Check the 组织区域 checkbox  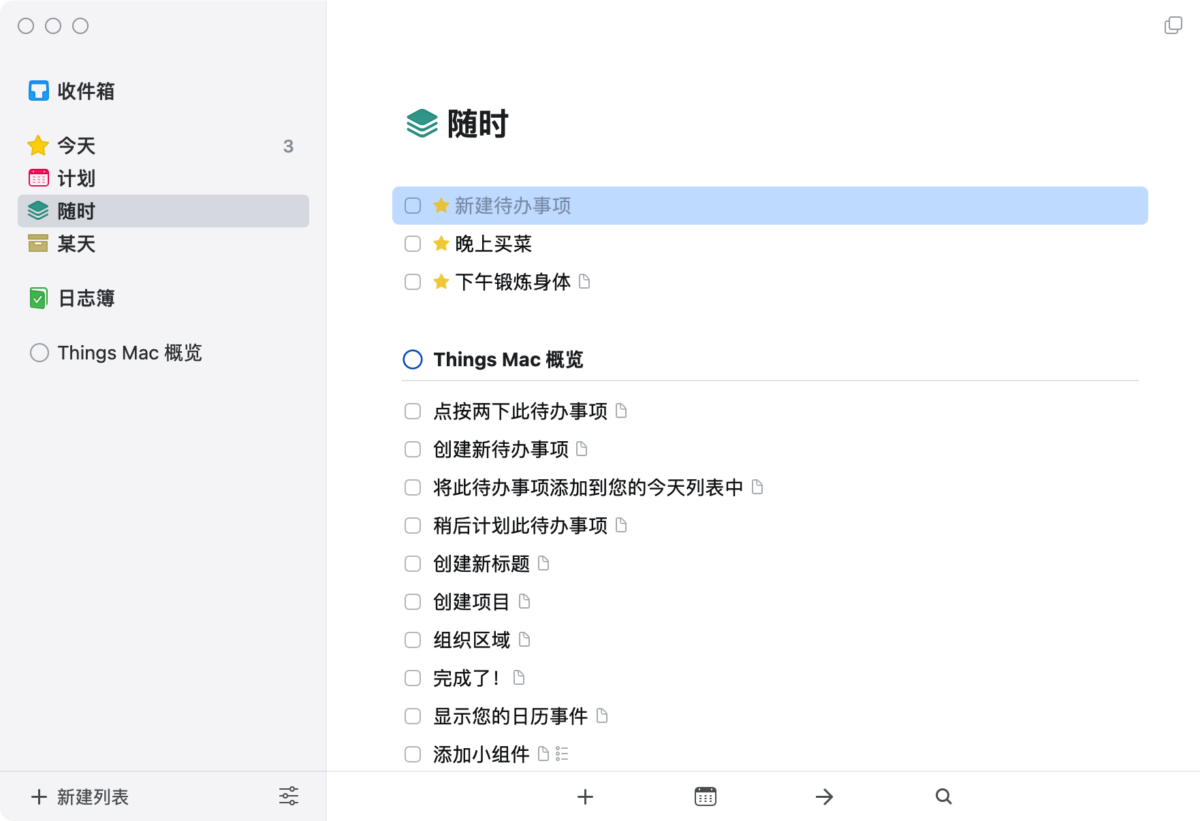(x=412, y=640)
